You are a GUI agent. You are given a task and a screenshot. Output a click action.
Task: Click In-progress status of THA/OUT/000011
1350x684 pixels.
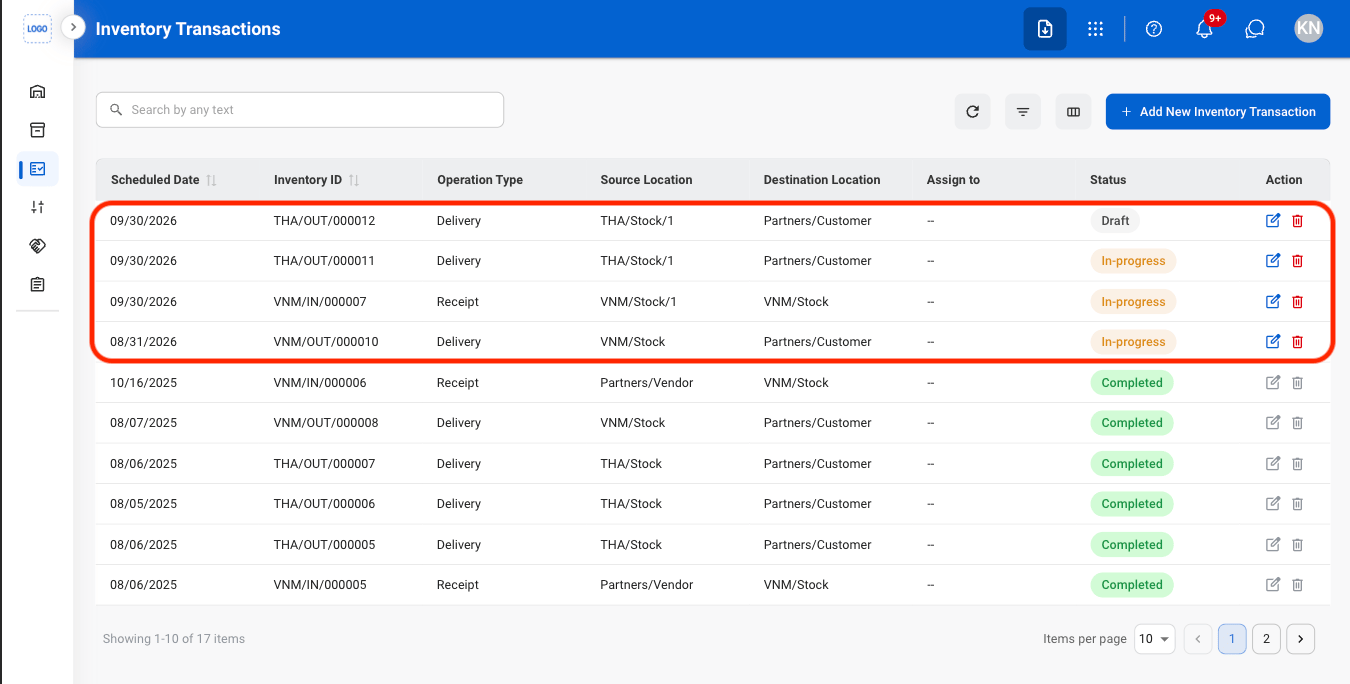1133,261
